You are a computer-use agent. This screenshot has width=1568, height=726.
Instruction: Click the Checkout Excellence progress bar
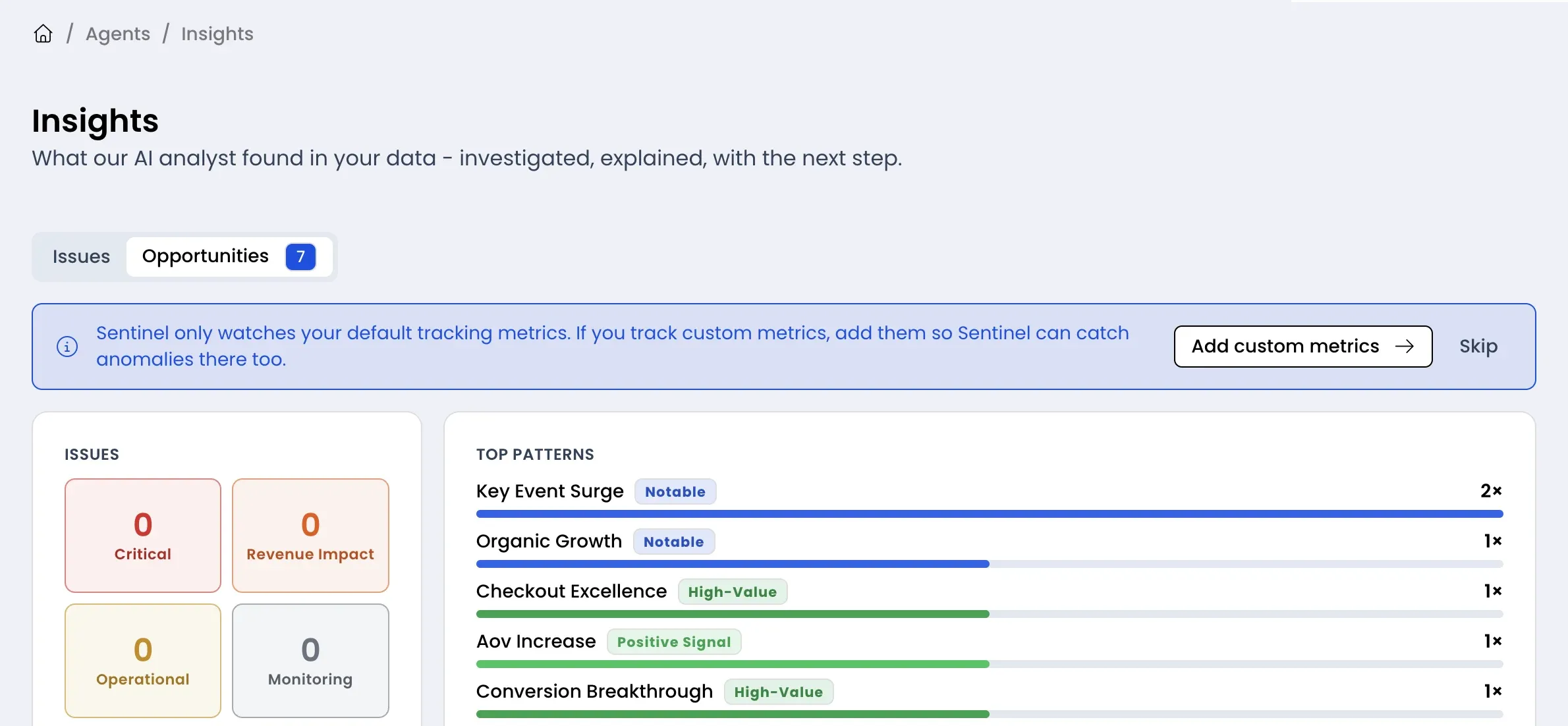tap(990, 614)
